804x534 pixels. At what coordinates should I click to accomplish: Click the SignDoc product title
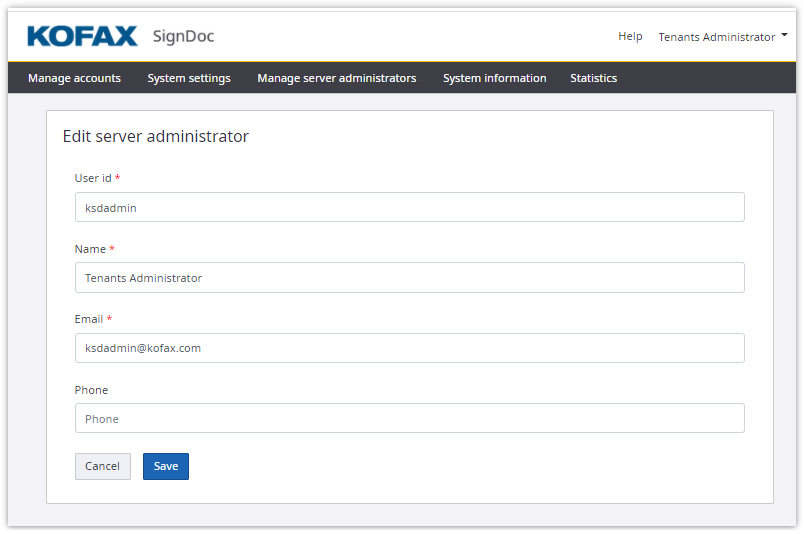coord(183,37)
